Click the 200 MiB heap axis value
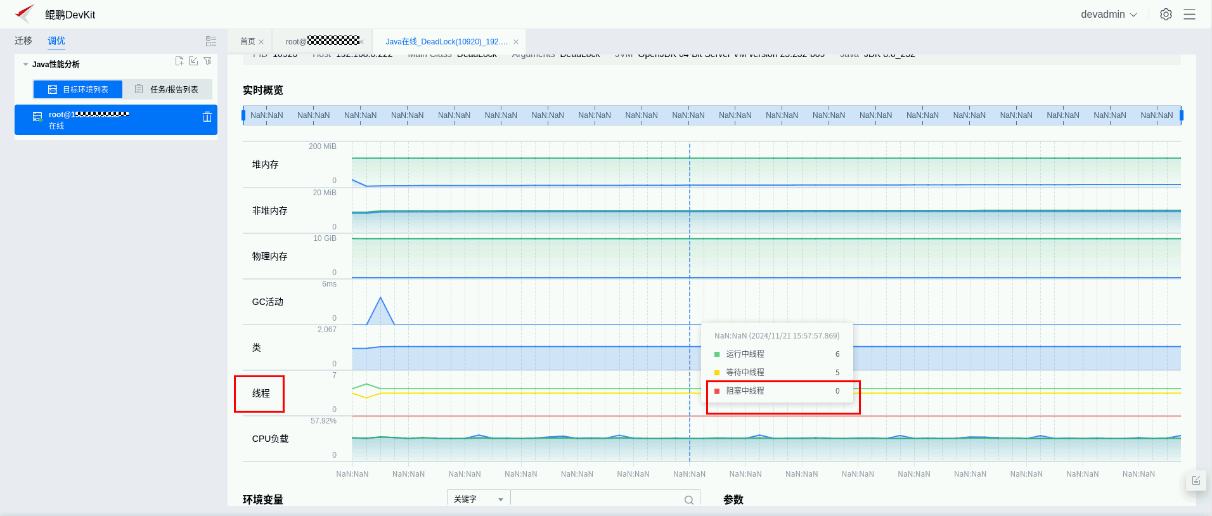Image resolution: width=1212 pixels, height=516 pixels. point(322,146)
